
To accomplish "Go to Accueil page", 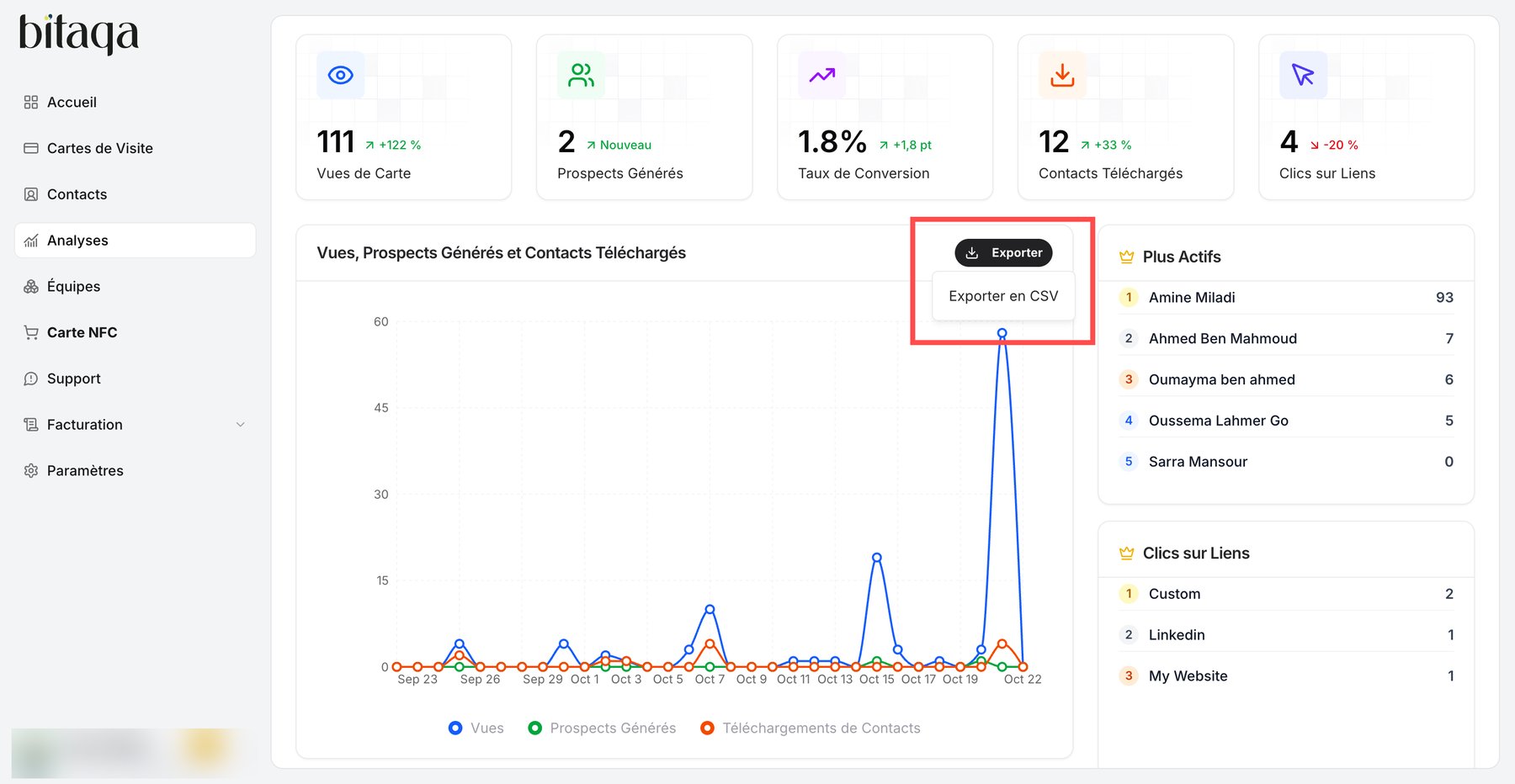I will [x=135, y=103].
